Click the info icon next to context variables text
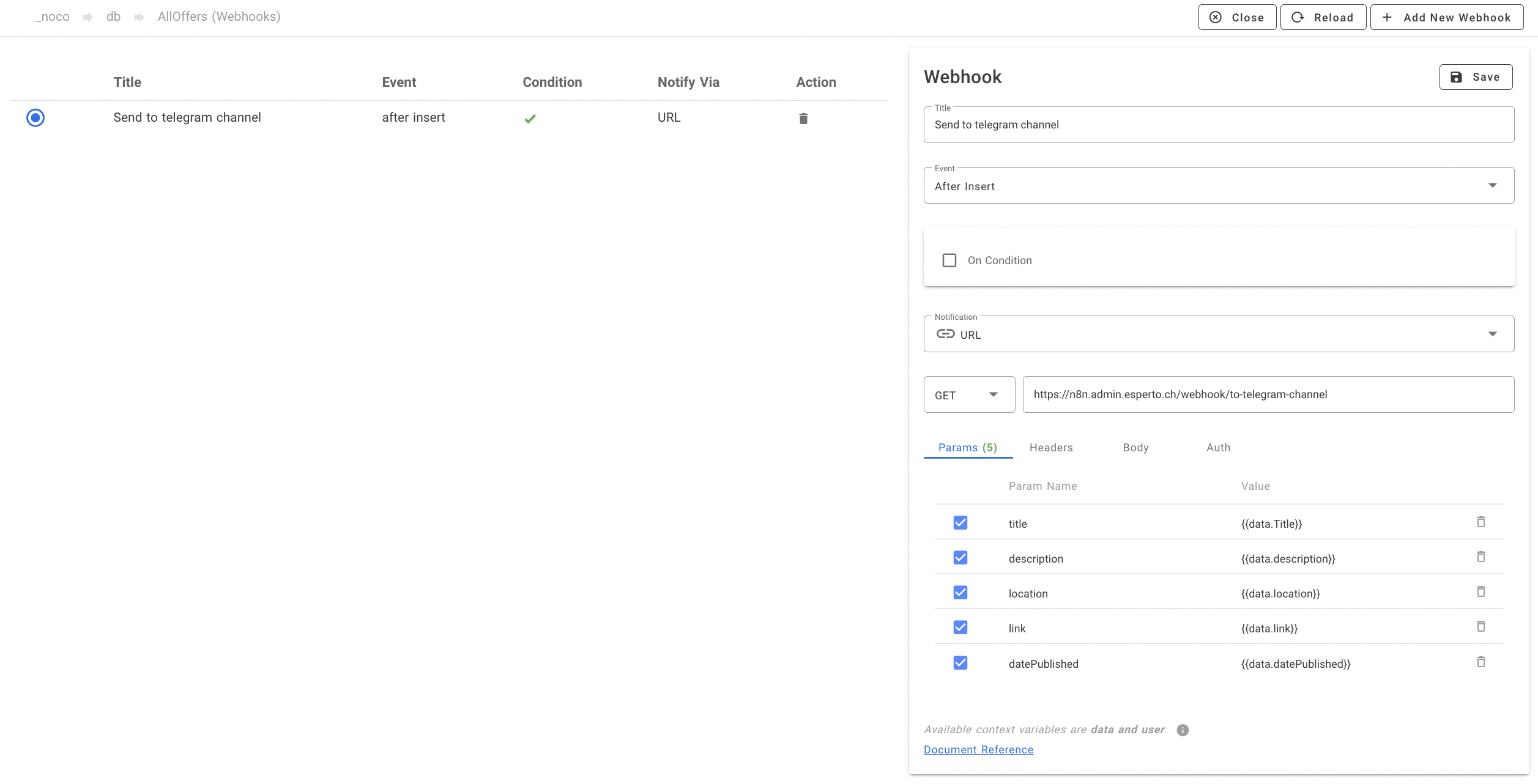Viewport: 1538px width, 784px height. 1182,730
